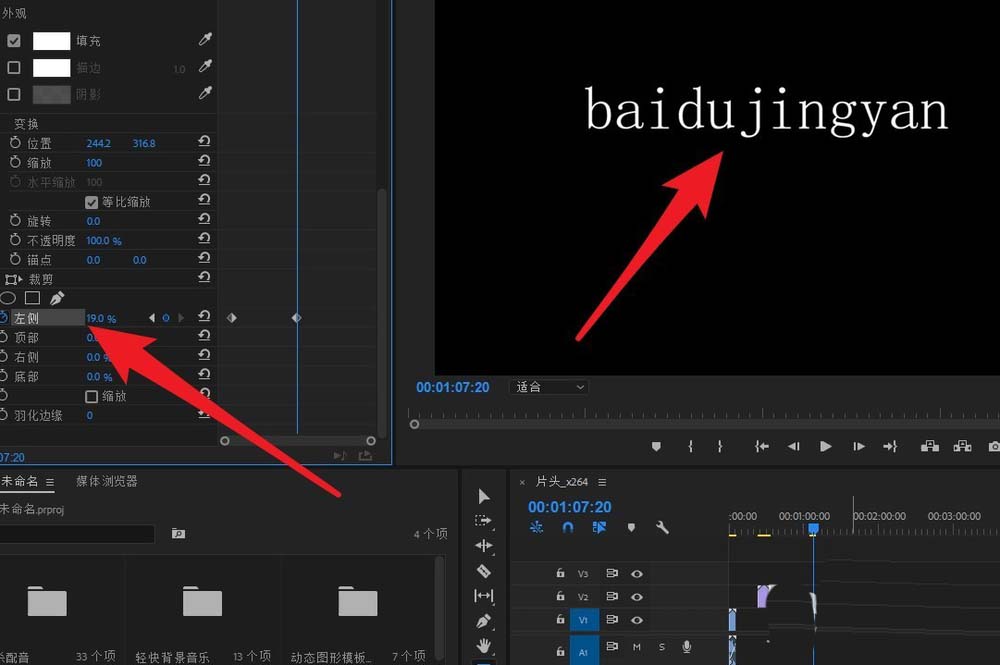Select the 未命名 project tab
Viewport: 1000px width, 665px height.
(x=19, y=481)
